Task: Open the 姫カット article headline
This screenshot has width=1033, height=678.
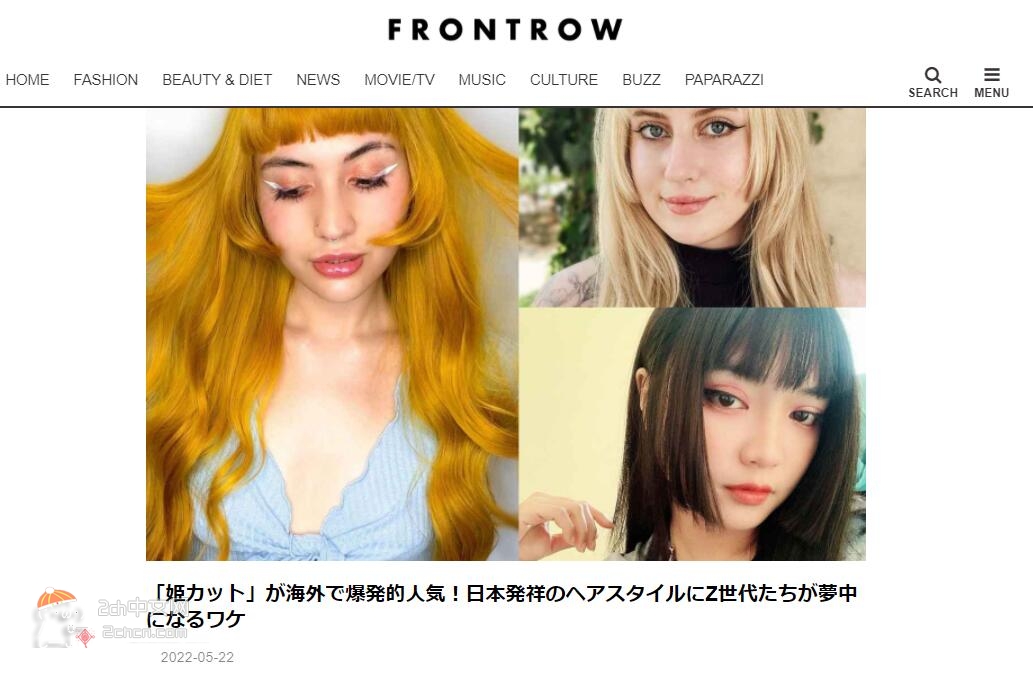Action: pos(501,606)
